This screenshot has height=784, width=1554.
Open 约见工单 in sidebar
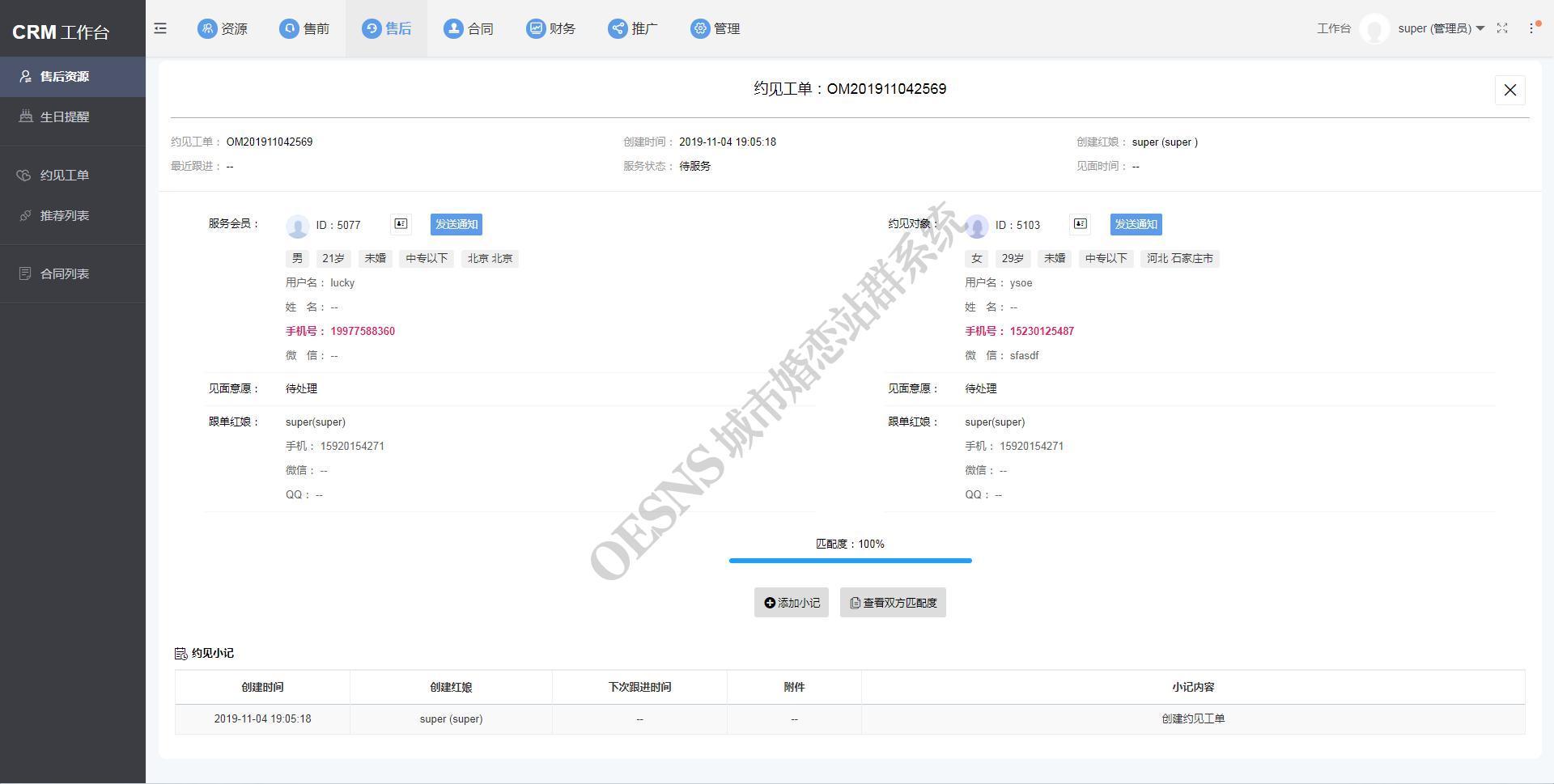(73, 176)
